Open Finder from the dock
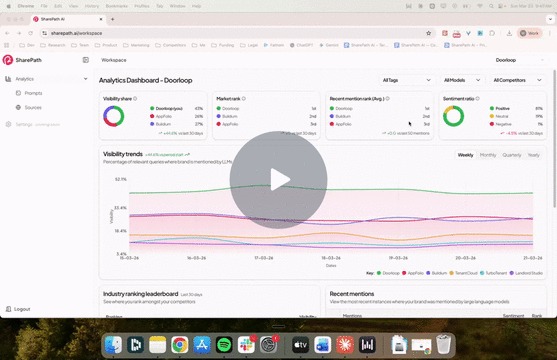The height and width of the screenshot is (360, 557). point(114,345)
